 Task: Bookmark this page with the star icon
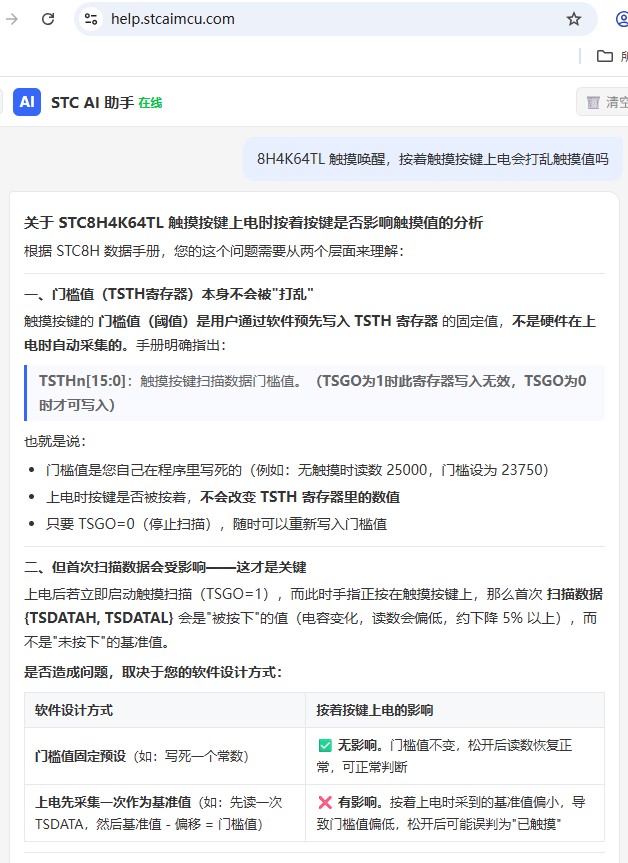point(574,19)
